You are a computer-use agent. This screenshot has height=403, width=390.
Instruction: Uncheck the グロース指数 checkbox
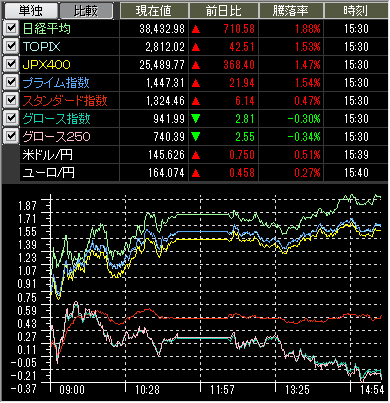tap(11, 118)
